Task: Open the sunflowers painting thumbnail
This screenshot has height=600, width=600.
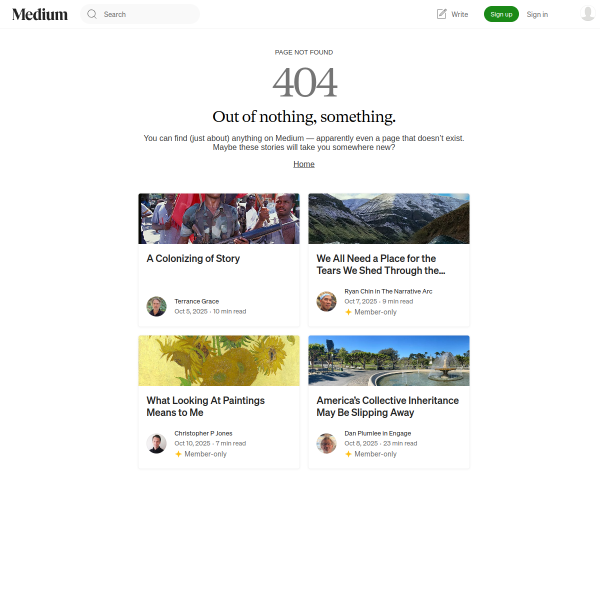Action: (219, 360)
